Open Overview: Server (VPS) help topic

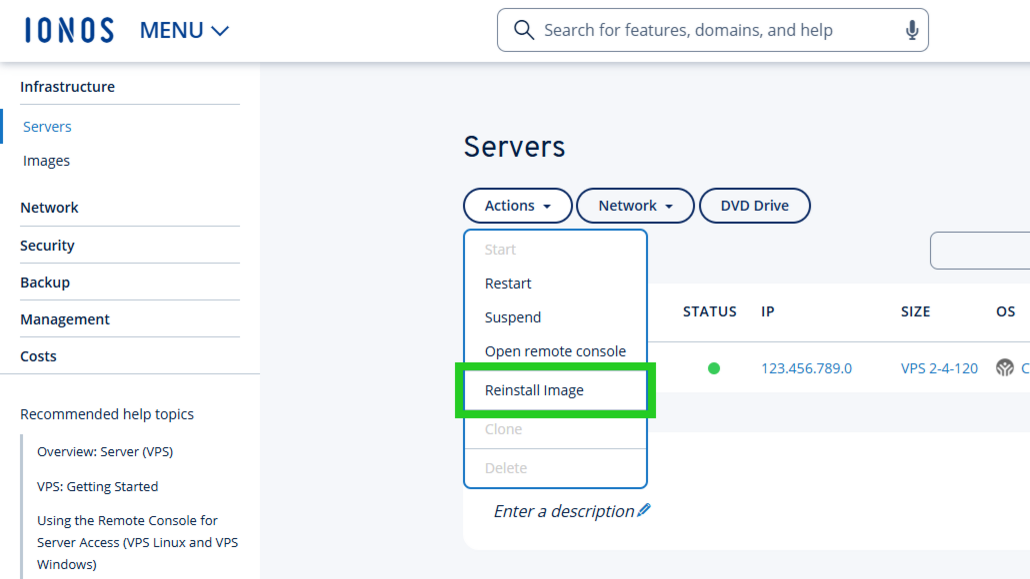(x=105, y=452)
